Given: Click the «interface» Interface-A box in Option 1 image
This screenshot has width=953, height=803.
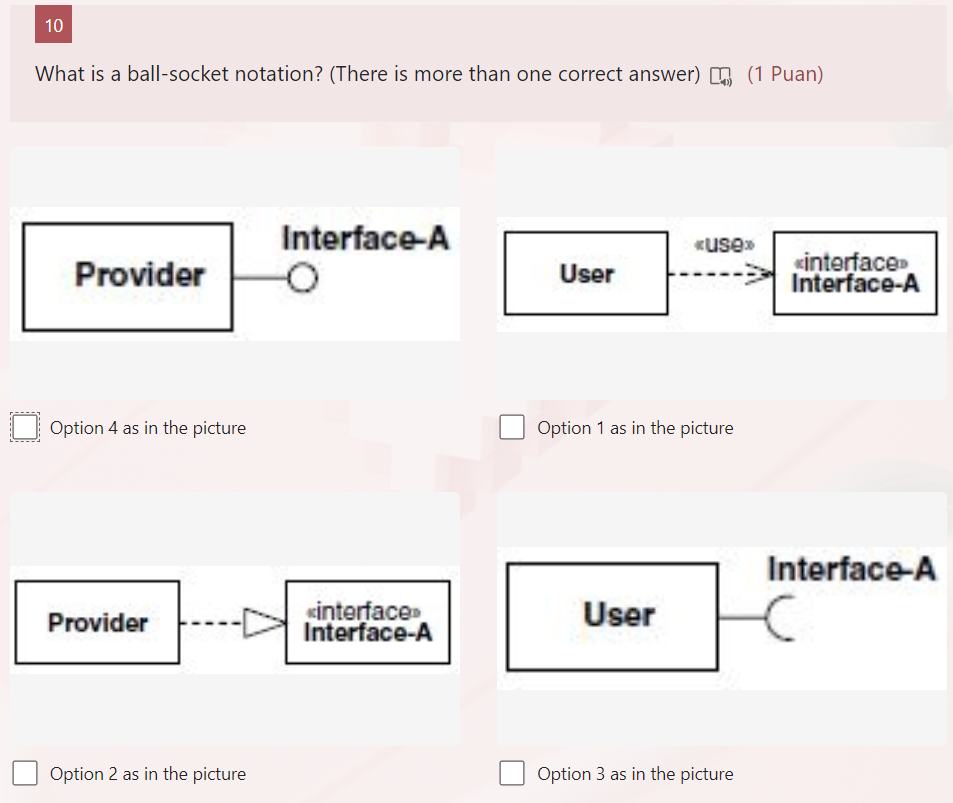Looking at the screenshot, I should (854, 272).
